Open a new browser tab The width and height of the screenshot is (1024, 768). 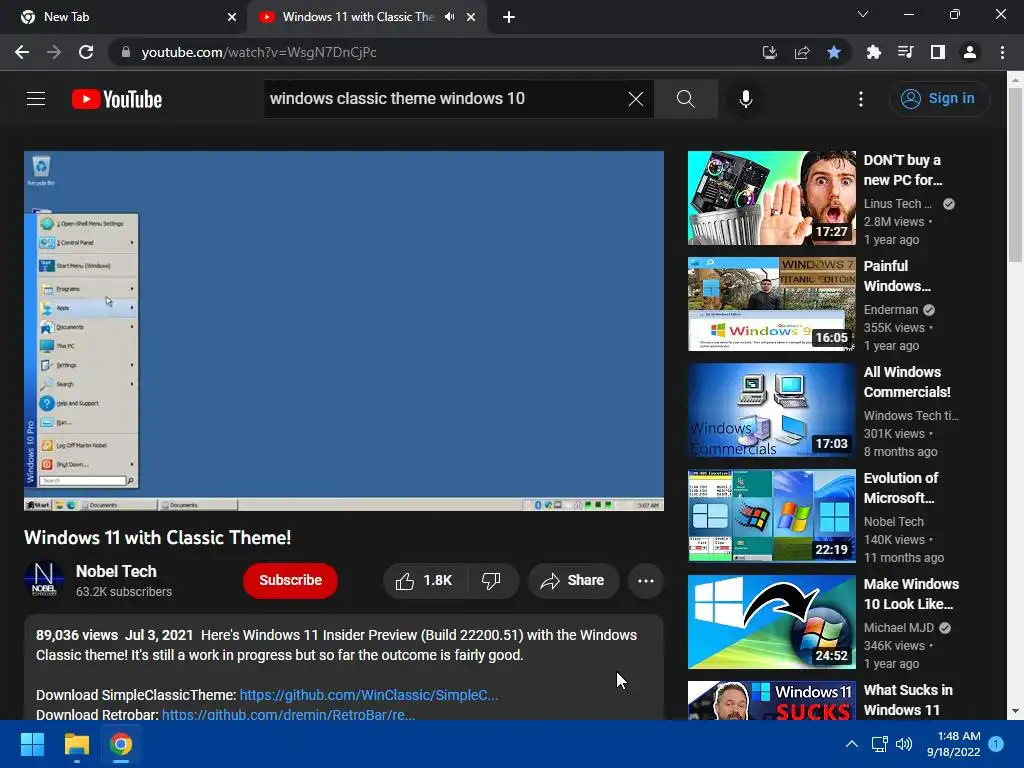point(509,17)
